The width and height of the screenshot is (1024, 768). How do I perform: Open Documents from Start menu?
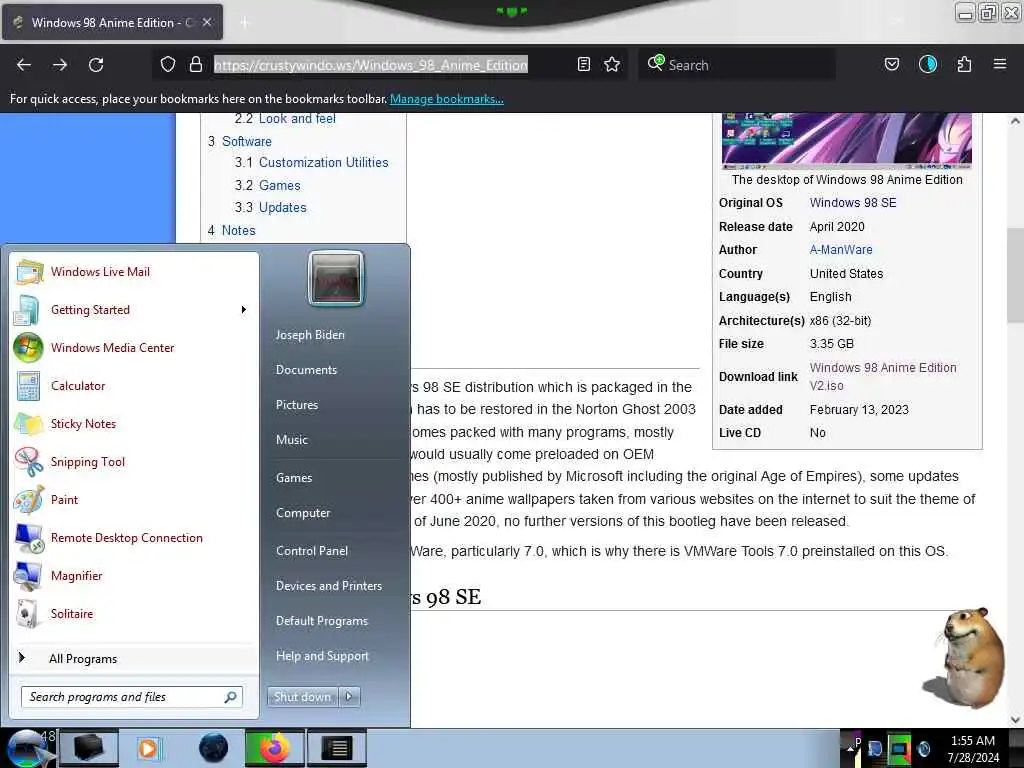(306, 370)
